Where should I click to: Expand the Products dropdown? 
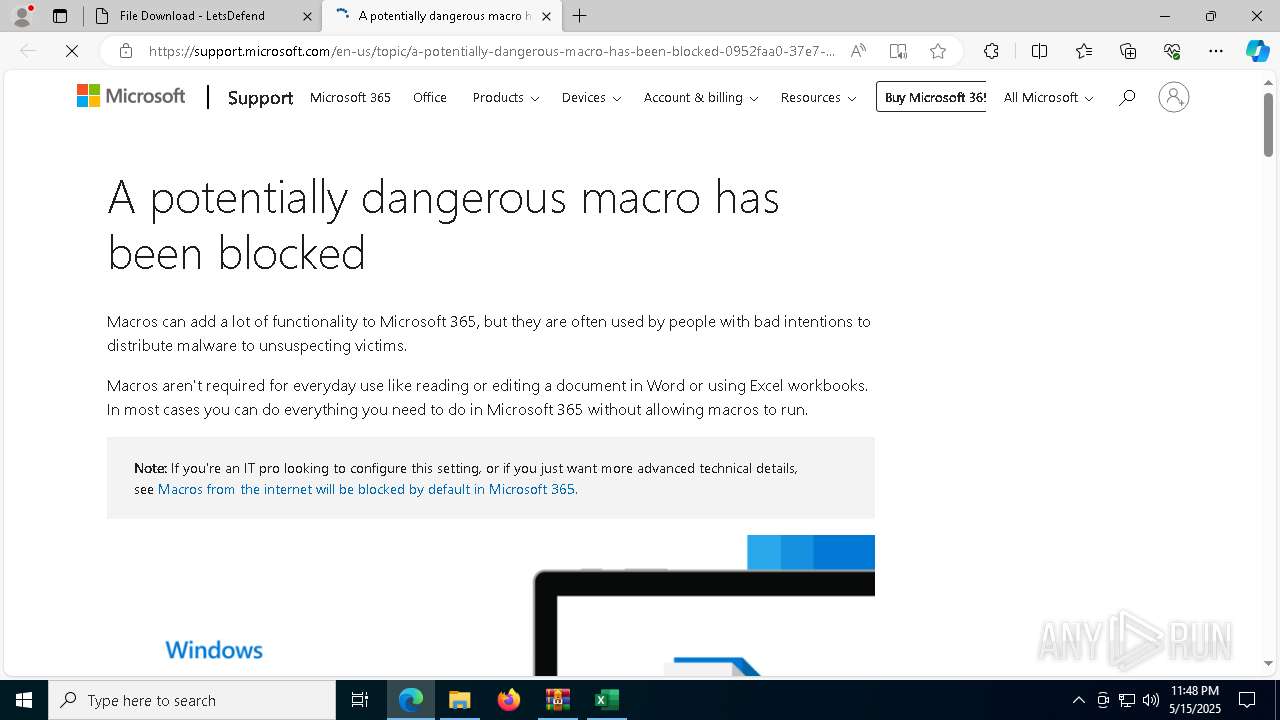click(506, 97)
